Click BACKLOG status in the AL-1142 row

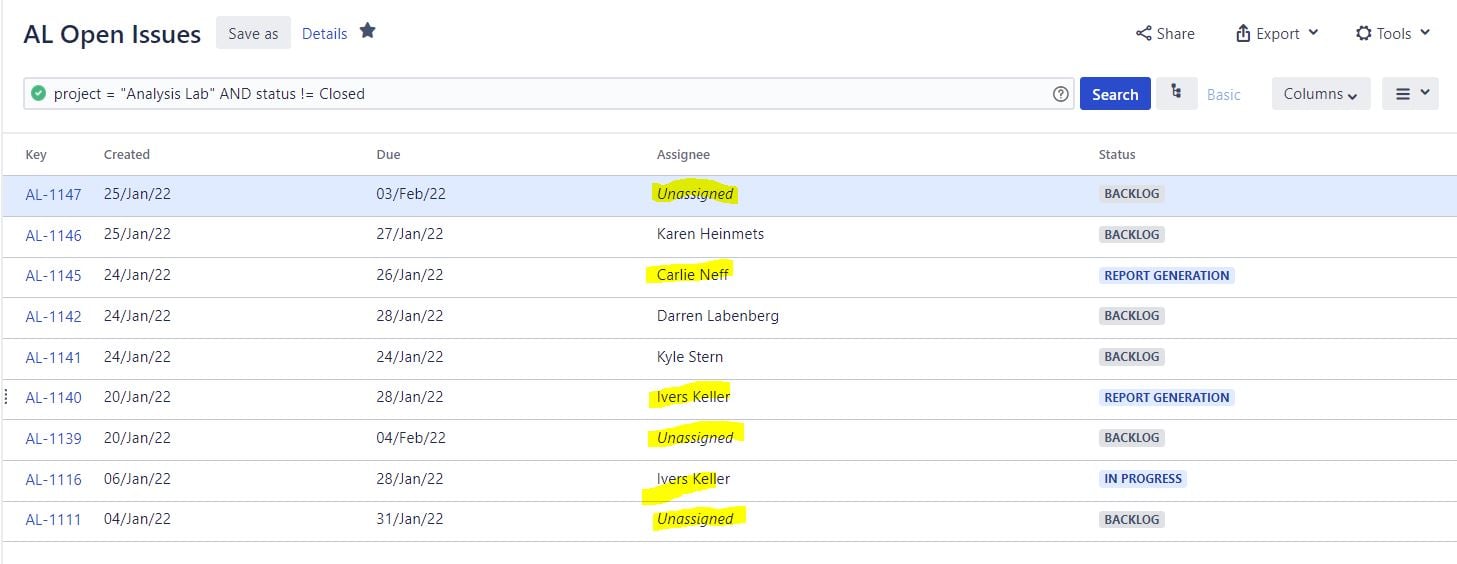(1132, 316)
